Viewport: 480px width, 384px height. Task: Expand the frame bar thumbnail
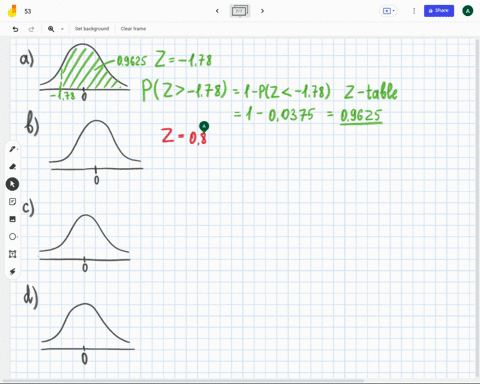(240, 11)
